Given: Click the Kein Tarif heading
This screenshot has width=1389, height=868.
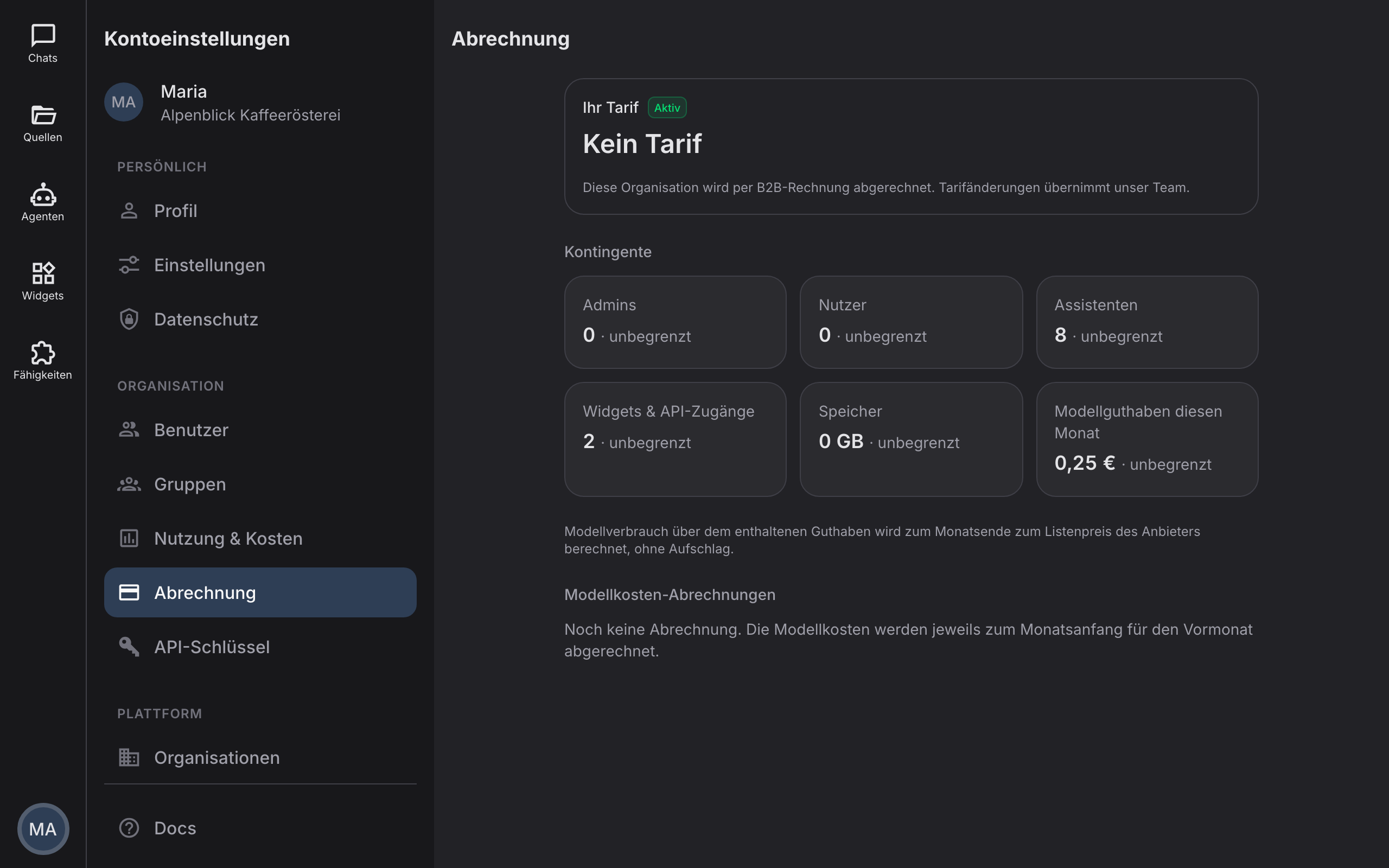Looking at the screenshot, I should click(x=642, y=144).
